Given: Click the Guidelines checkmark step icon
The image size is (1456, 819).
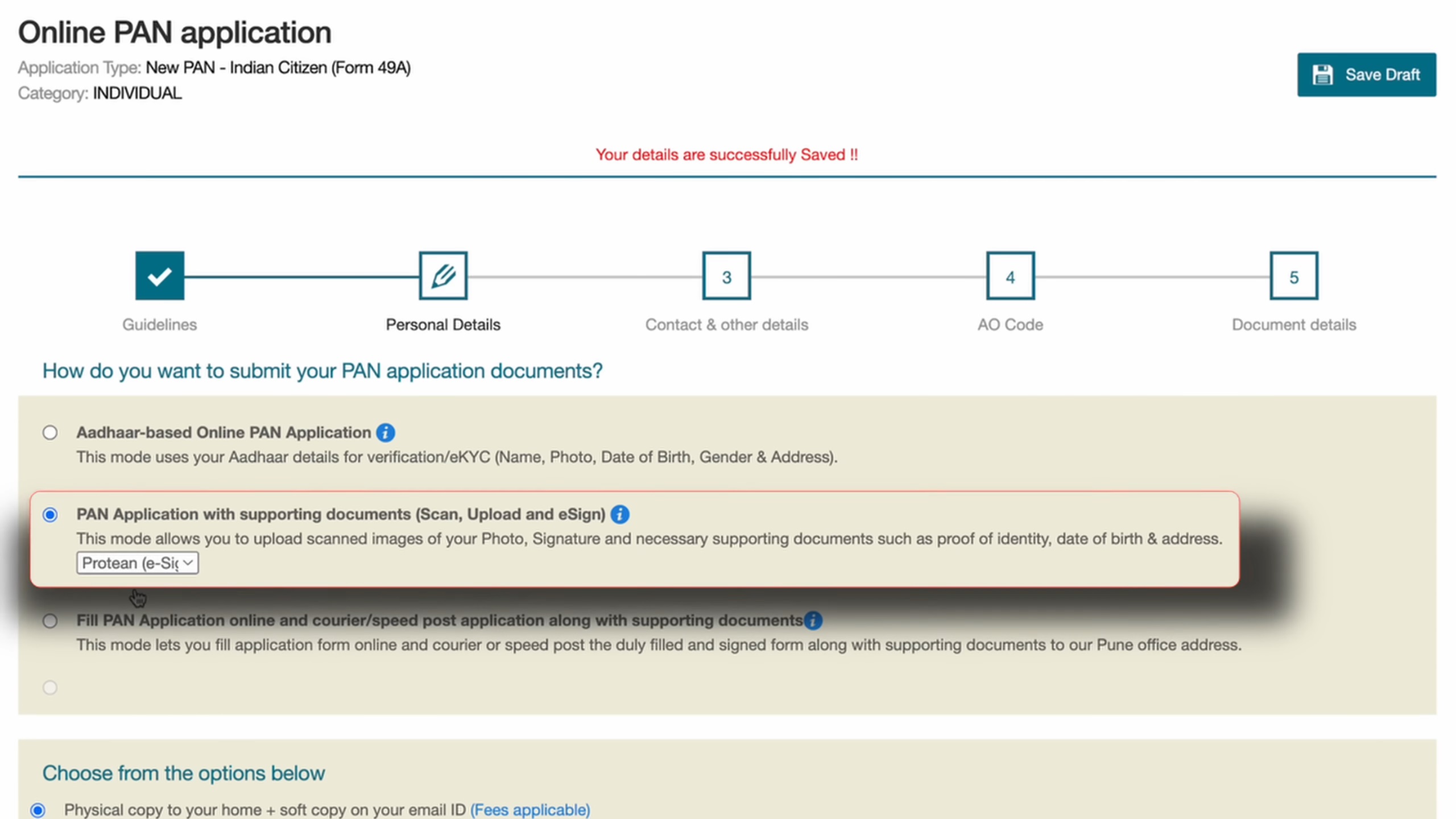Looking at the screenshot, I should (x=160, y=276).
